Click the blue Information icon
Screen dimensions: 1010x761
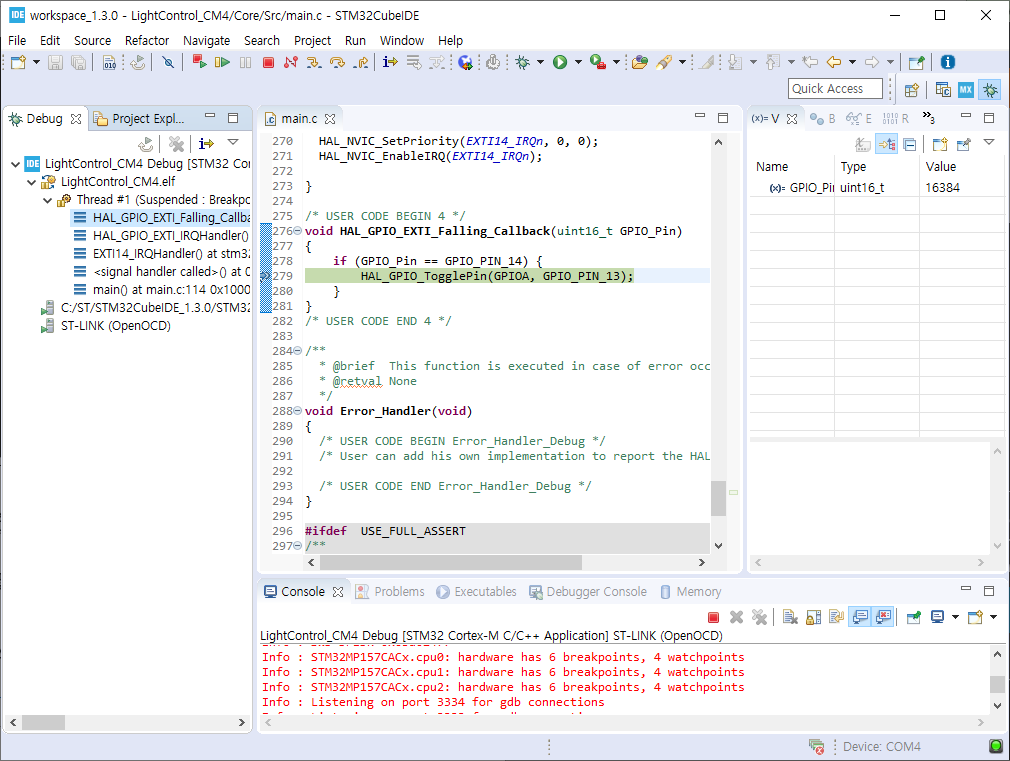[948, 62]
